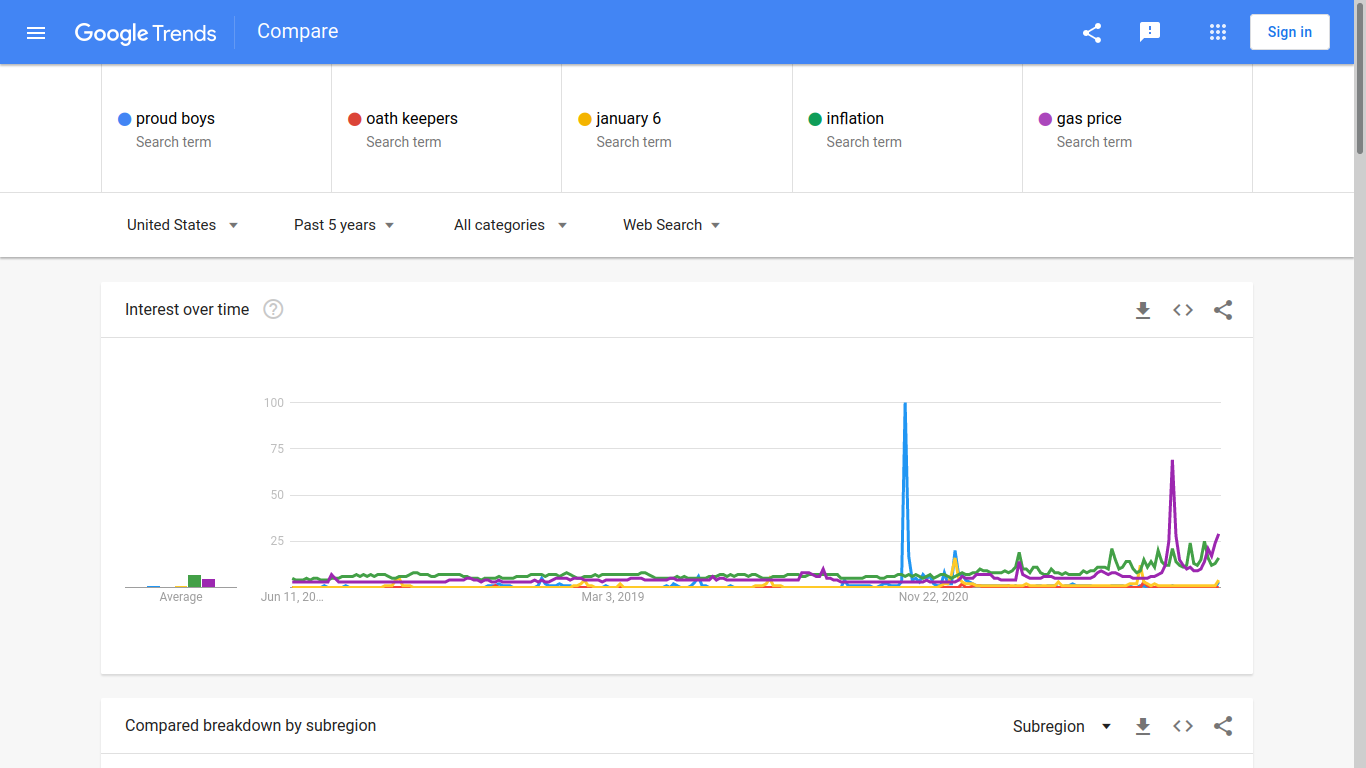Click the green inflation color dot
The image size is (1366, 768).
(815, 119)
